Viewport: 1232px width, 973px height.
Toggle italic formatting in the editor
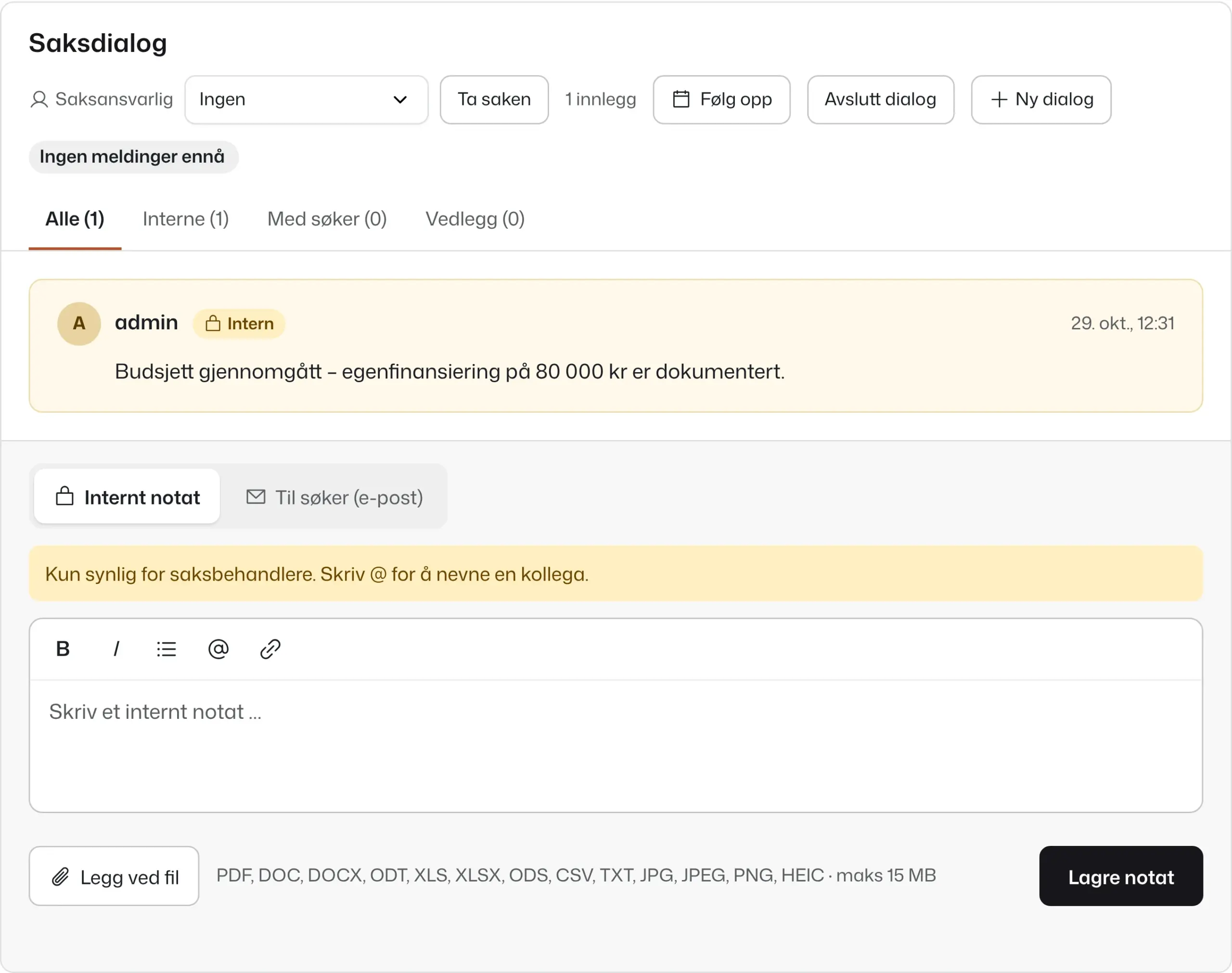coord(116,649)
